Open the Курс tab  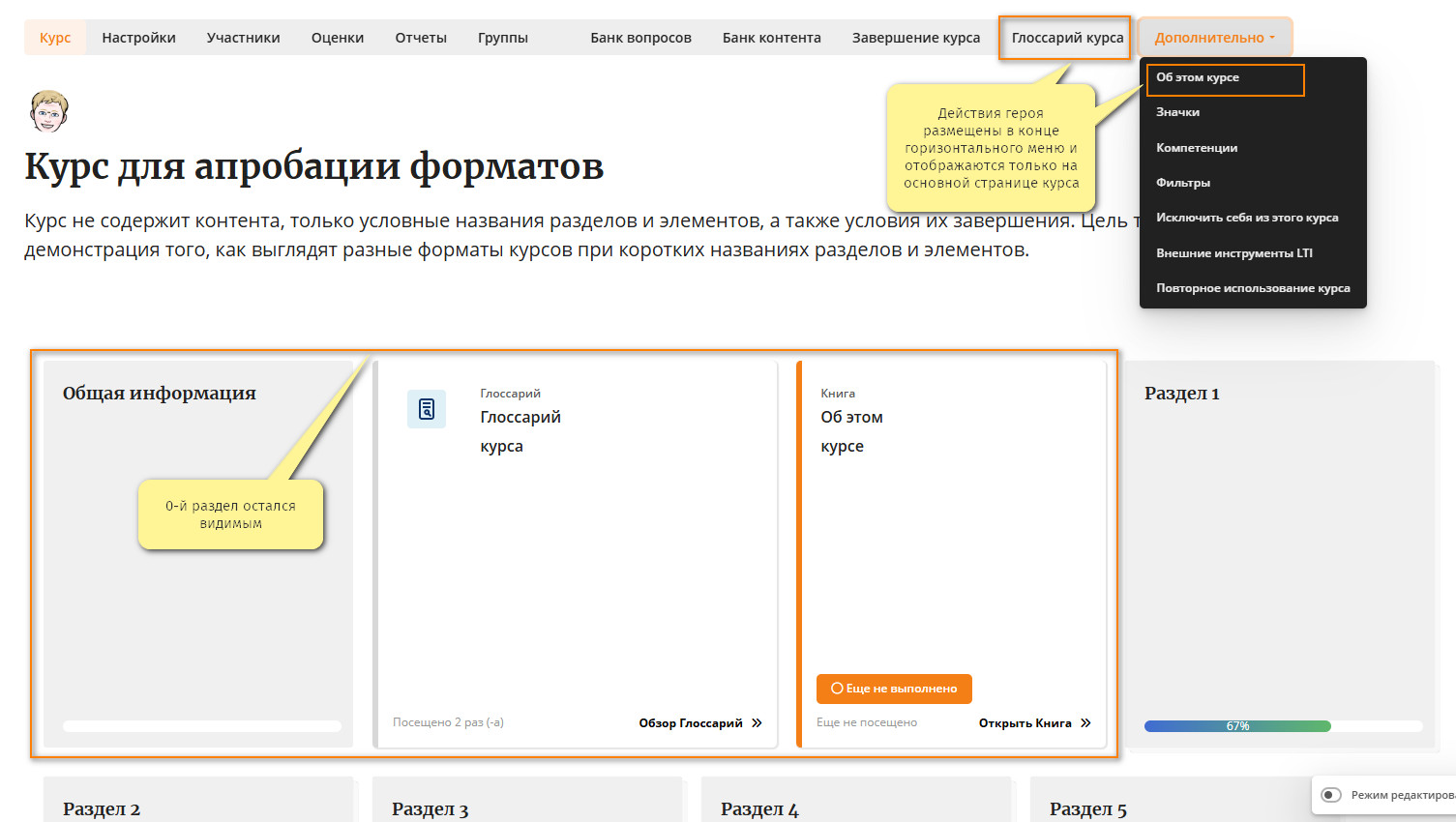point(55,38)
